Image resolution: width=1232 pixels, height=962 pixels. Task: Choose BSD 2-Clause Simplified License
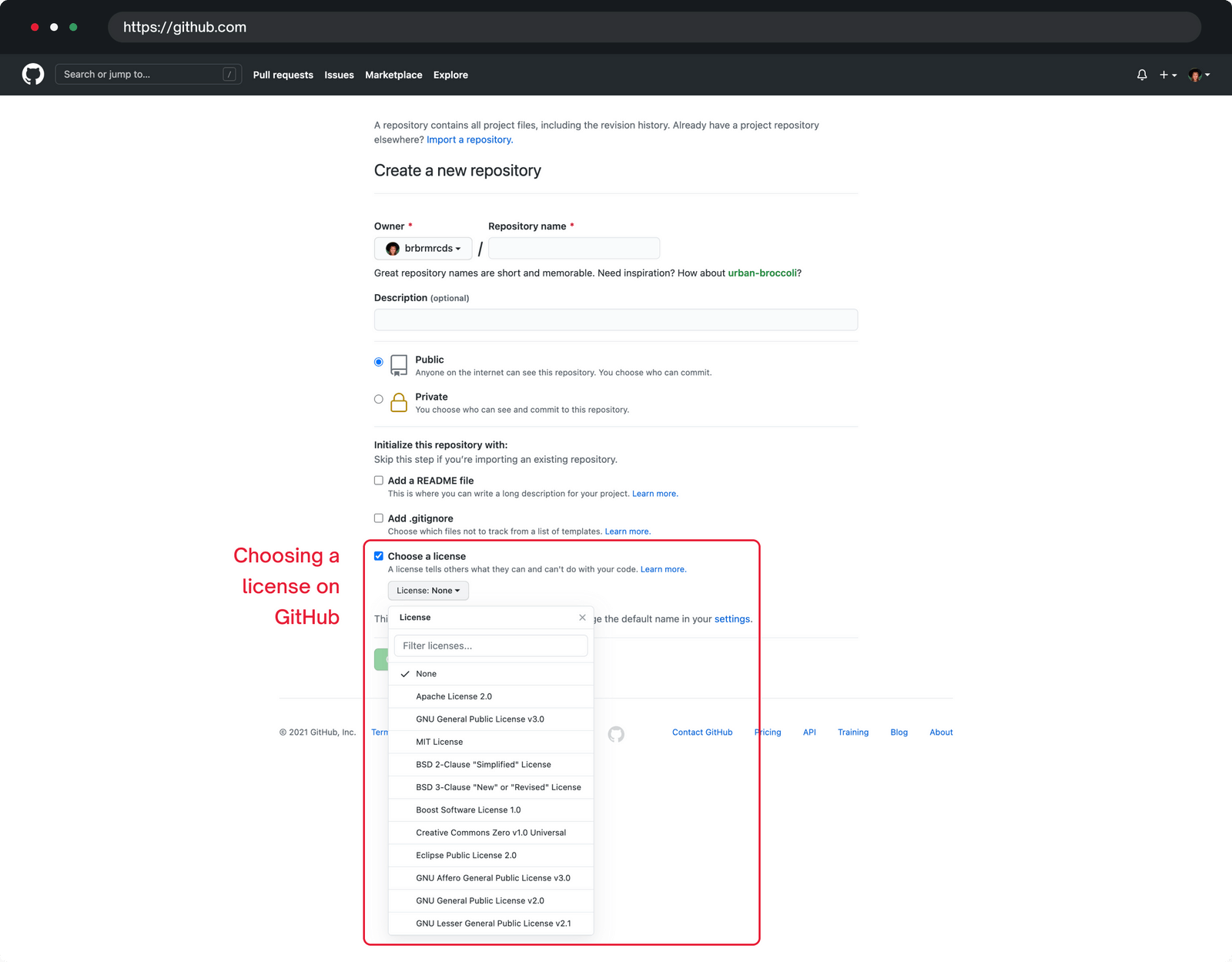pyautogui.click(x=491, y=765)
